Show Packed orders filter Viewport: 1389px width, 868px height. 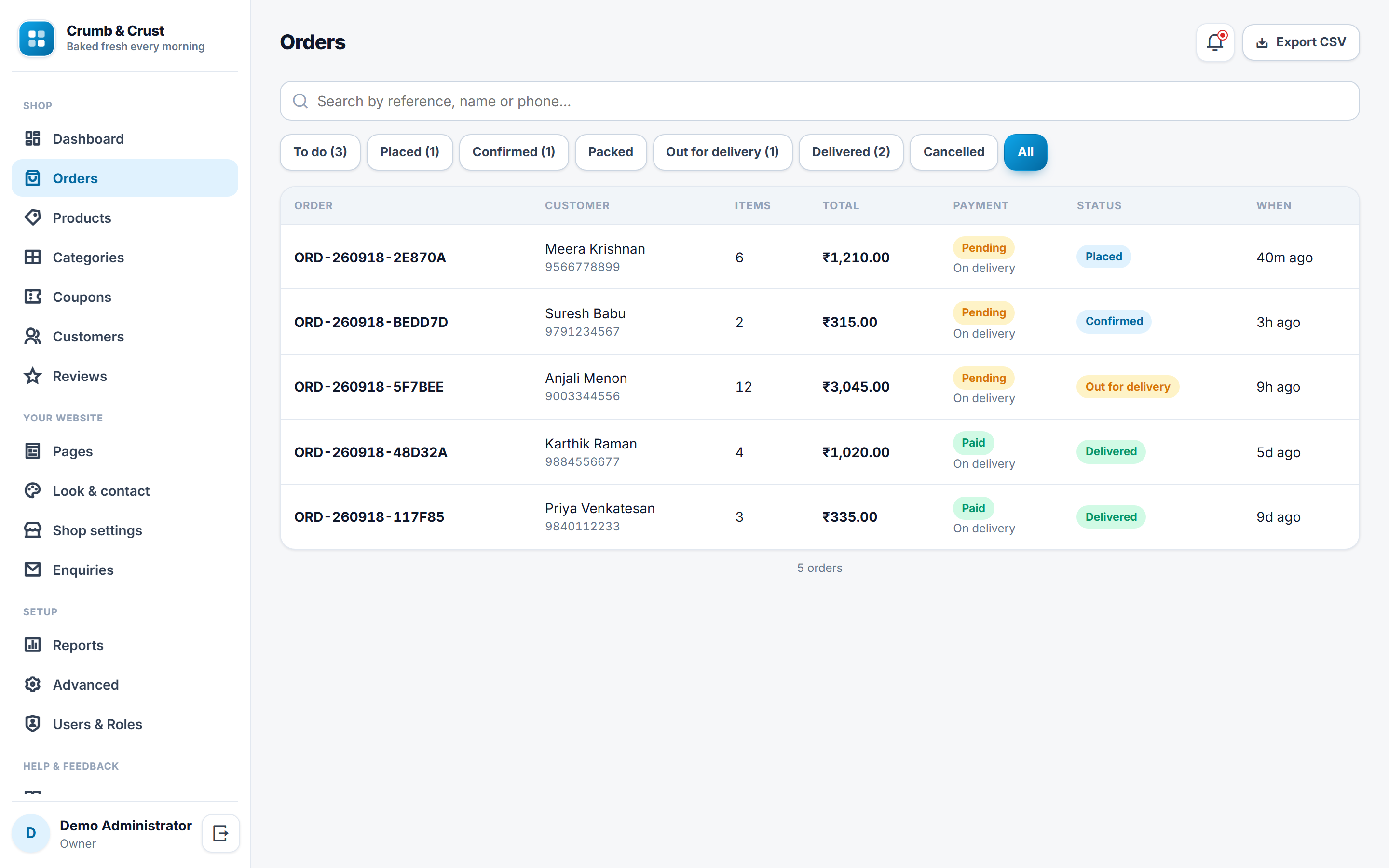pyautogui.click(x=611, y=152)
